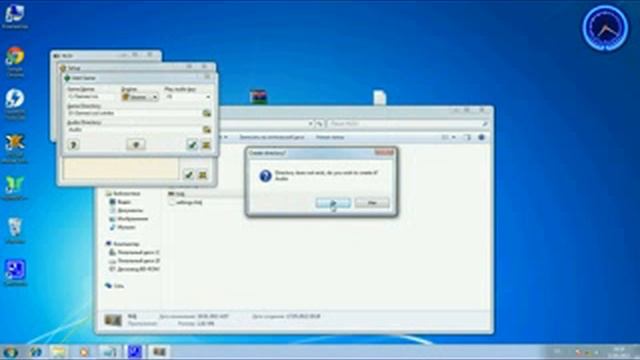
Task: Open the Recycle Bin on desktop
Action: click(x=15, y=231)
